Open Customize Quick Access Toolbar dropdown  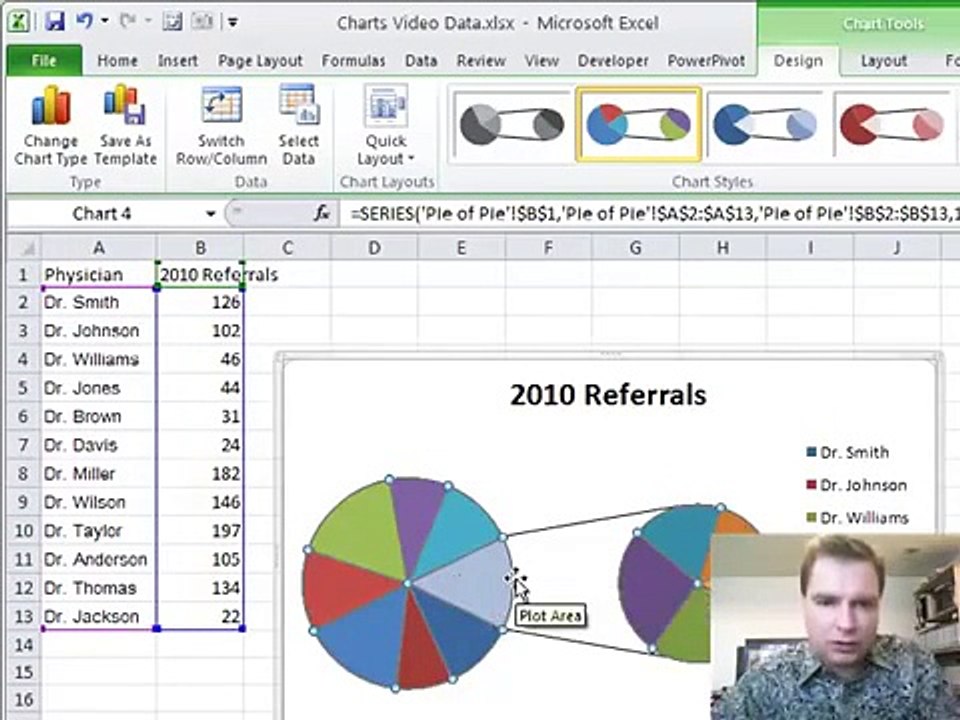click(233, 23)
